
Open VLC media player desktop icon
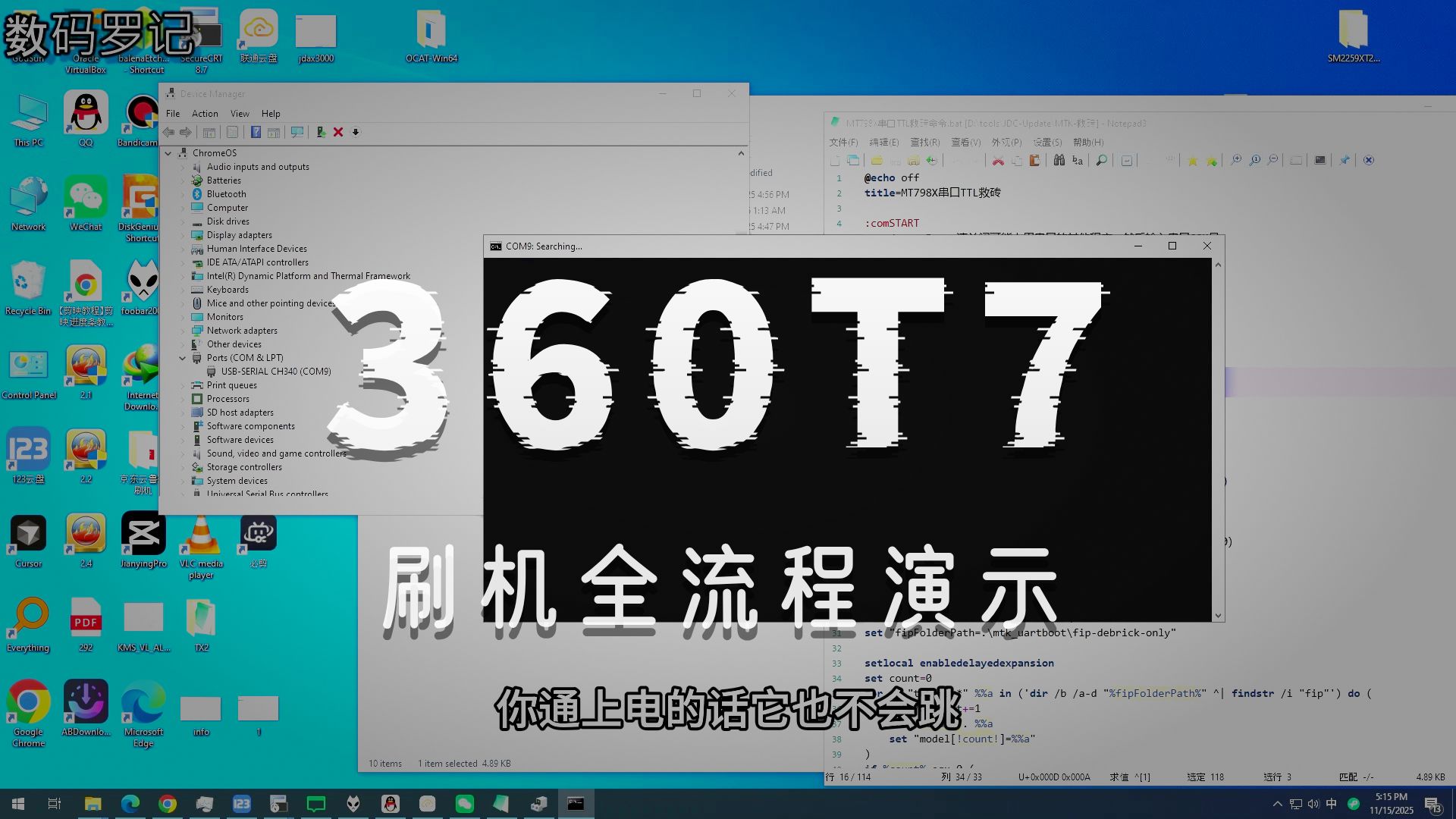[x=201, y=546]
